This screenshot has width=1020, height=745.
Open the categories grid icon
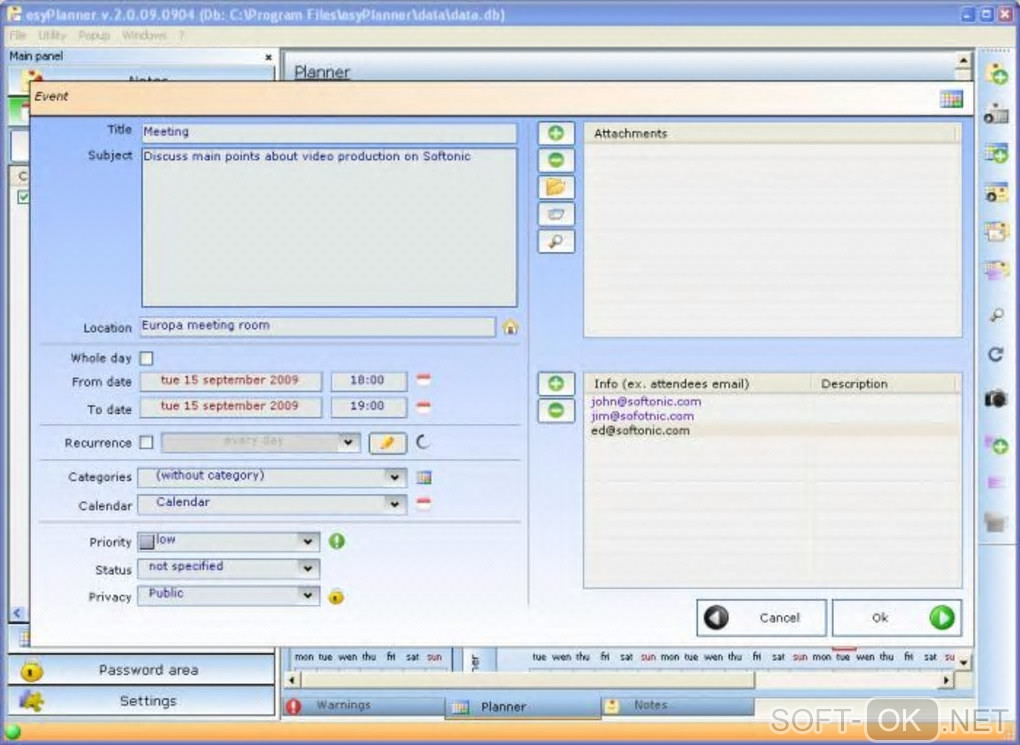click(x=423, y=478)
